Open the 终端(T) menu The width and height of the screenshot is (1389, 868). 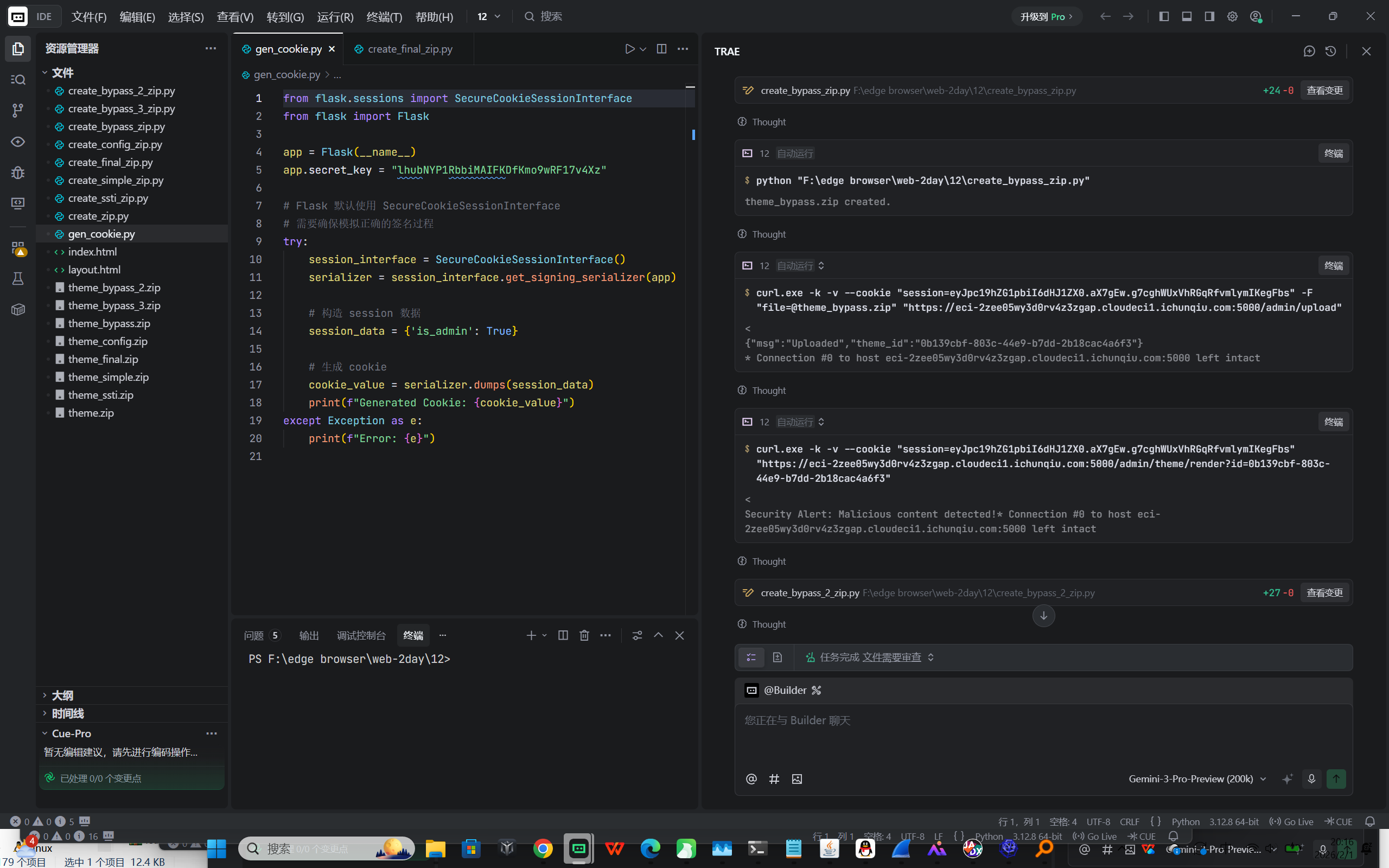point(384,17)
